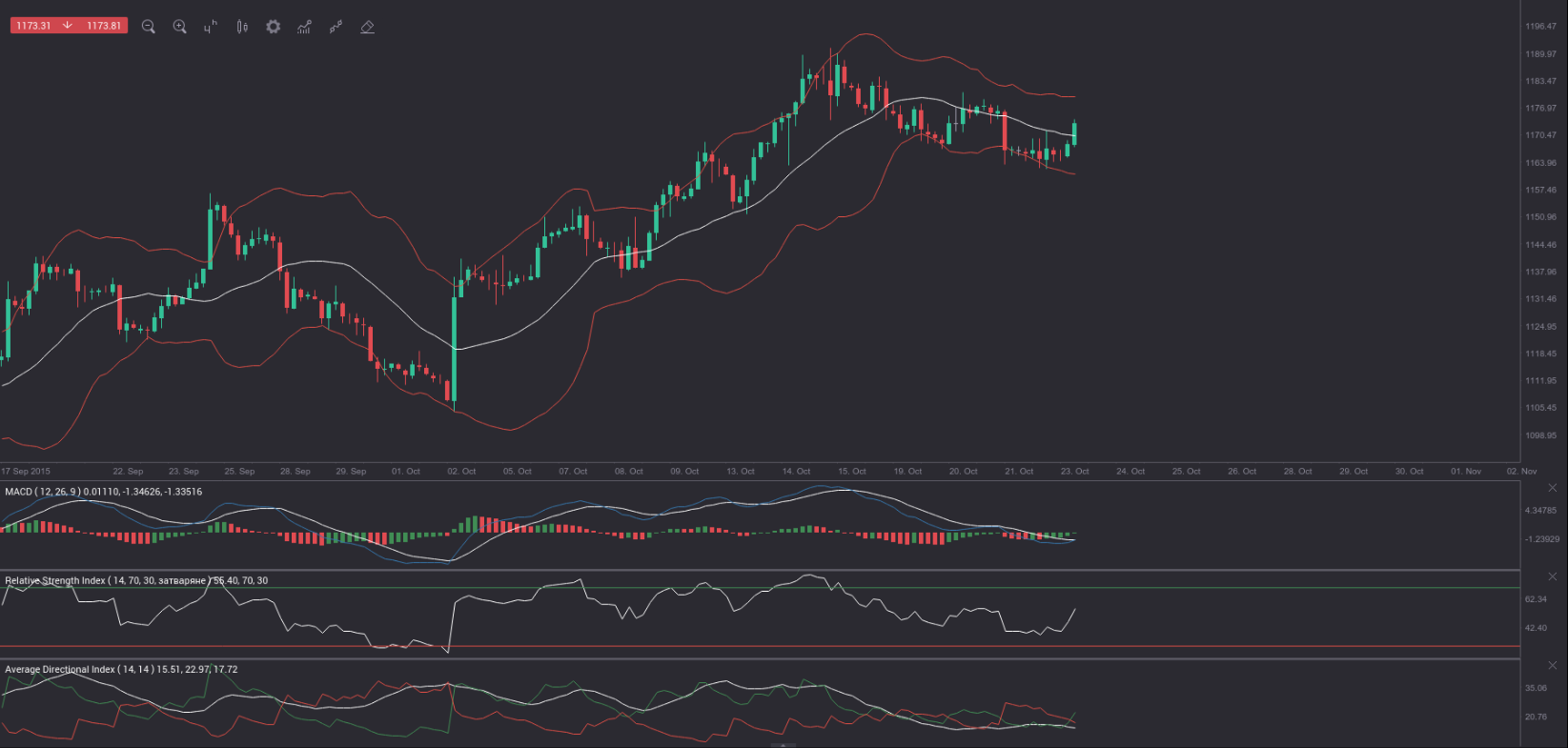Click the 1196.47 level on price axis

click(x=1540, y=27)
